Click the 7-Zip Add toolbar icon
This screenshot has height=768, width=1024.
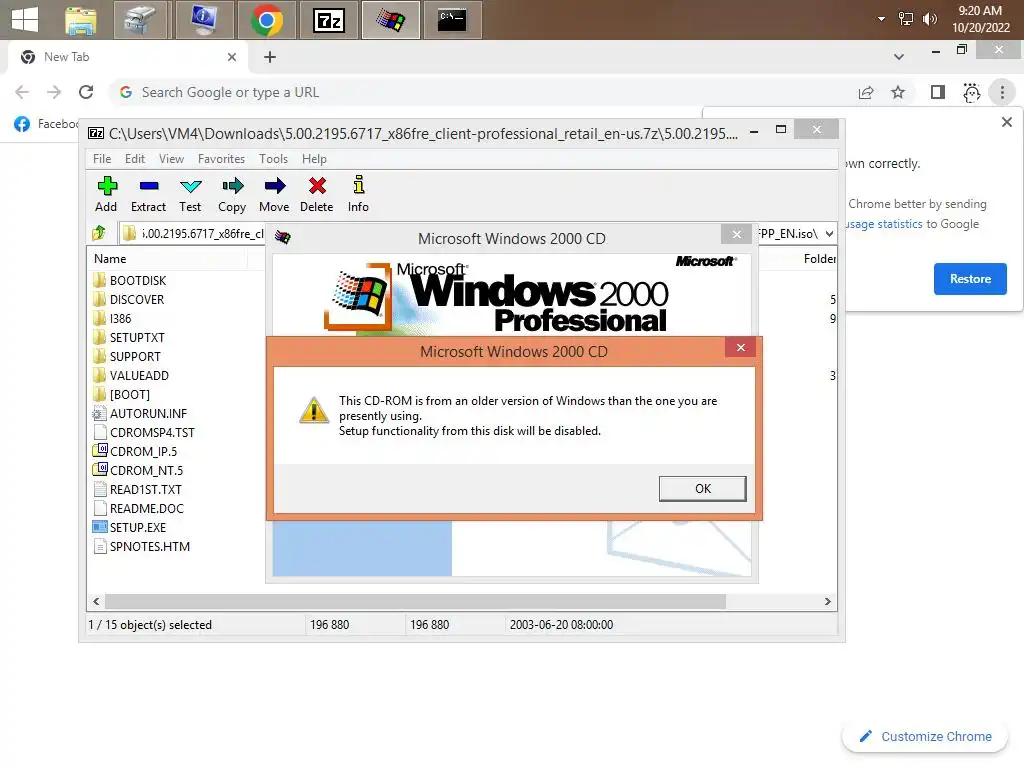pos(107,187)
